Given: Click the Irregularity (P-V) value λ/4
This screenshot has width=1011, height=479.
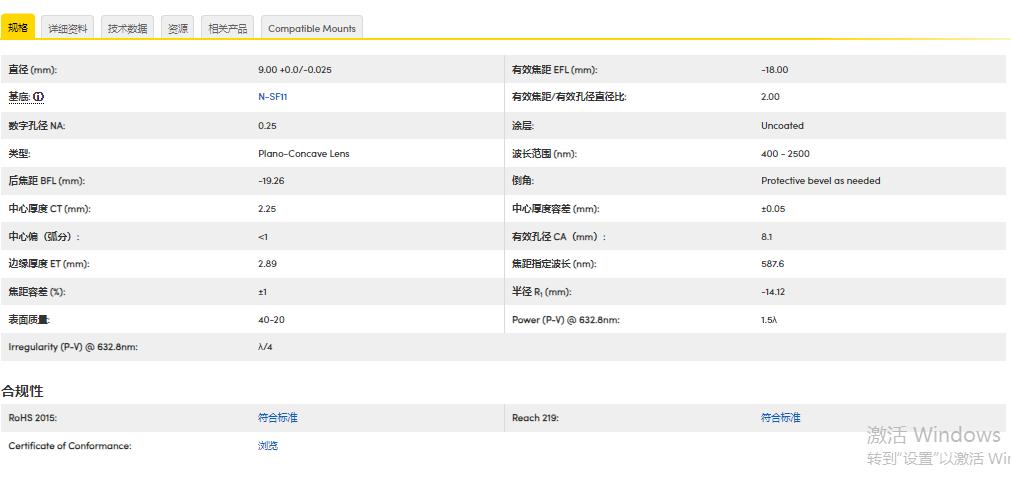Looking at the screenshot, I should click(266, 347).
